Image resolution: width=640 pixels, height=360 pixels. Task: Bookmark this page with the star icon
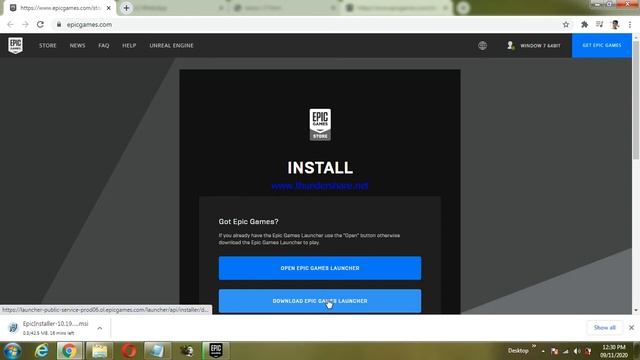[566, 24]
